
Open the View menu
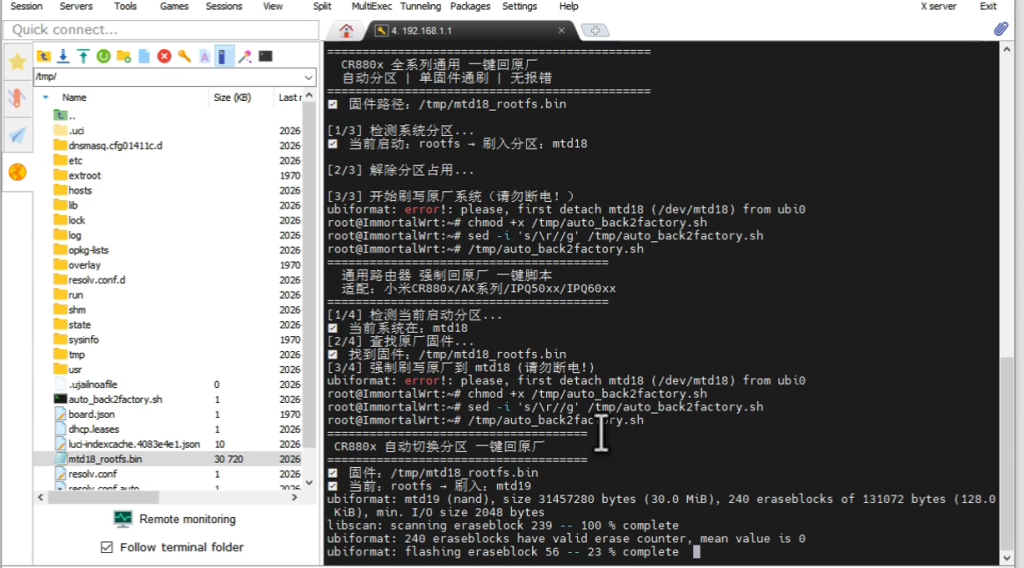click(273, 7)
